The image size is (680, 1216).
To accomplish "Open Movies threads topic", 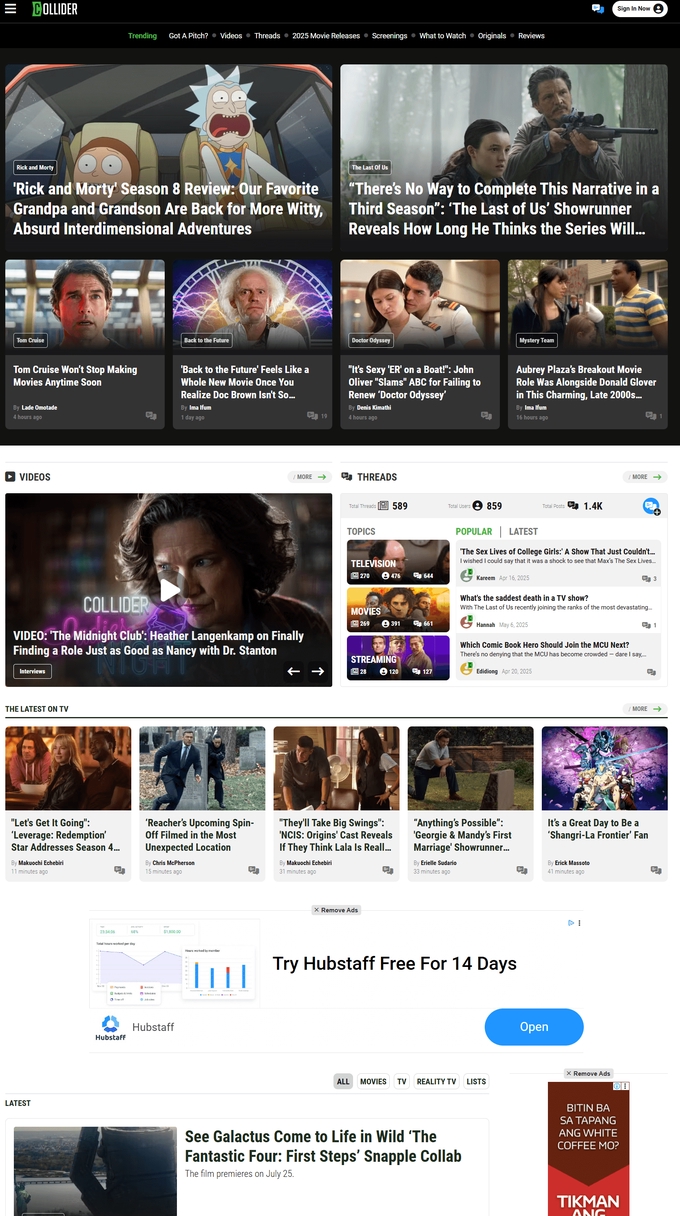I will (398, 610).
